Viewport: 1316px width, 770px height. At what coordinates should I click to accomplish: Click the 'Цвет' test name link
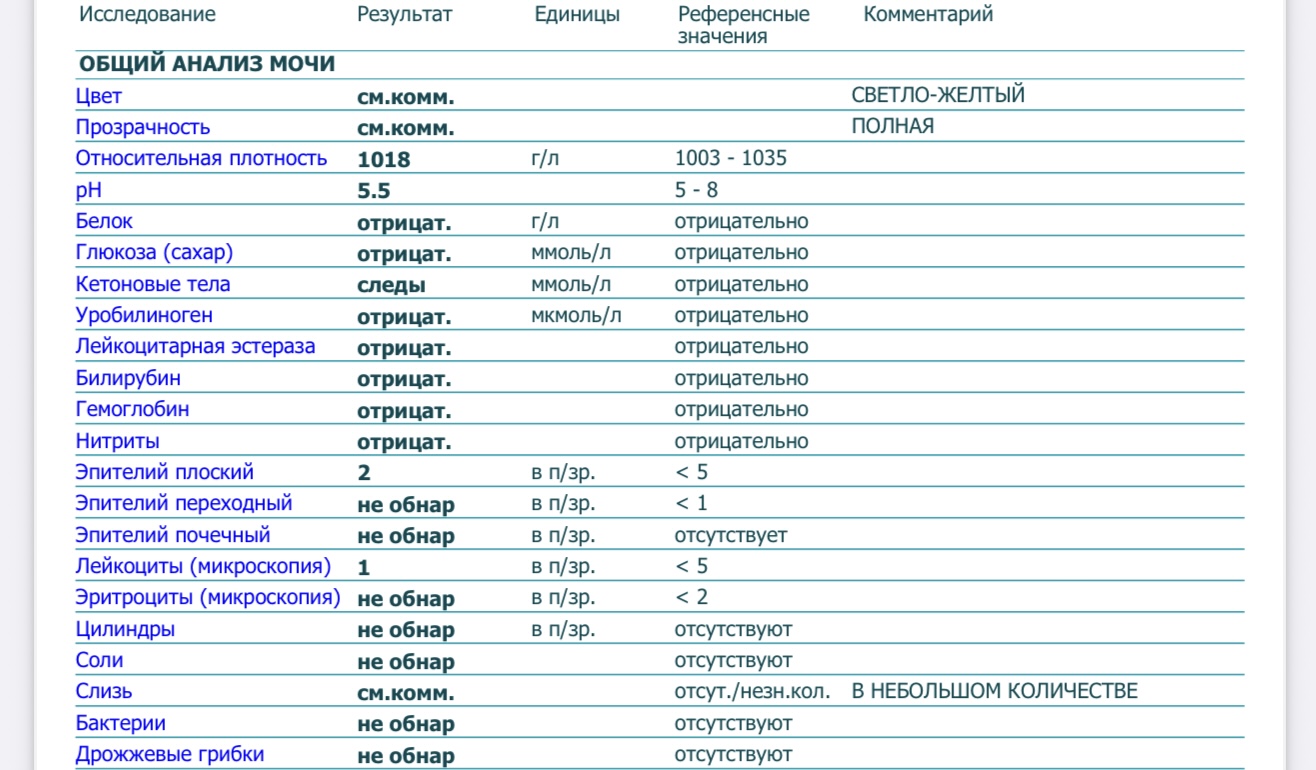(x=99, y=96)
